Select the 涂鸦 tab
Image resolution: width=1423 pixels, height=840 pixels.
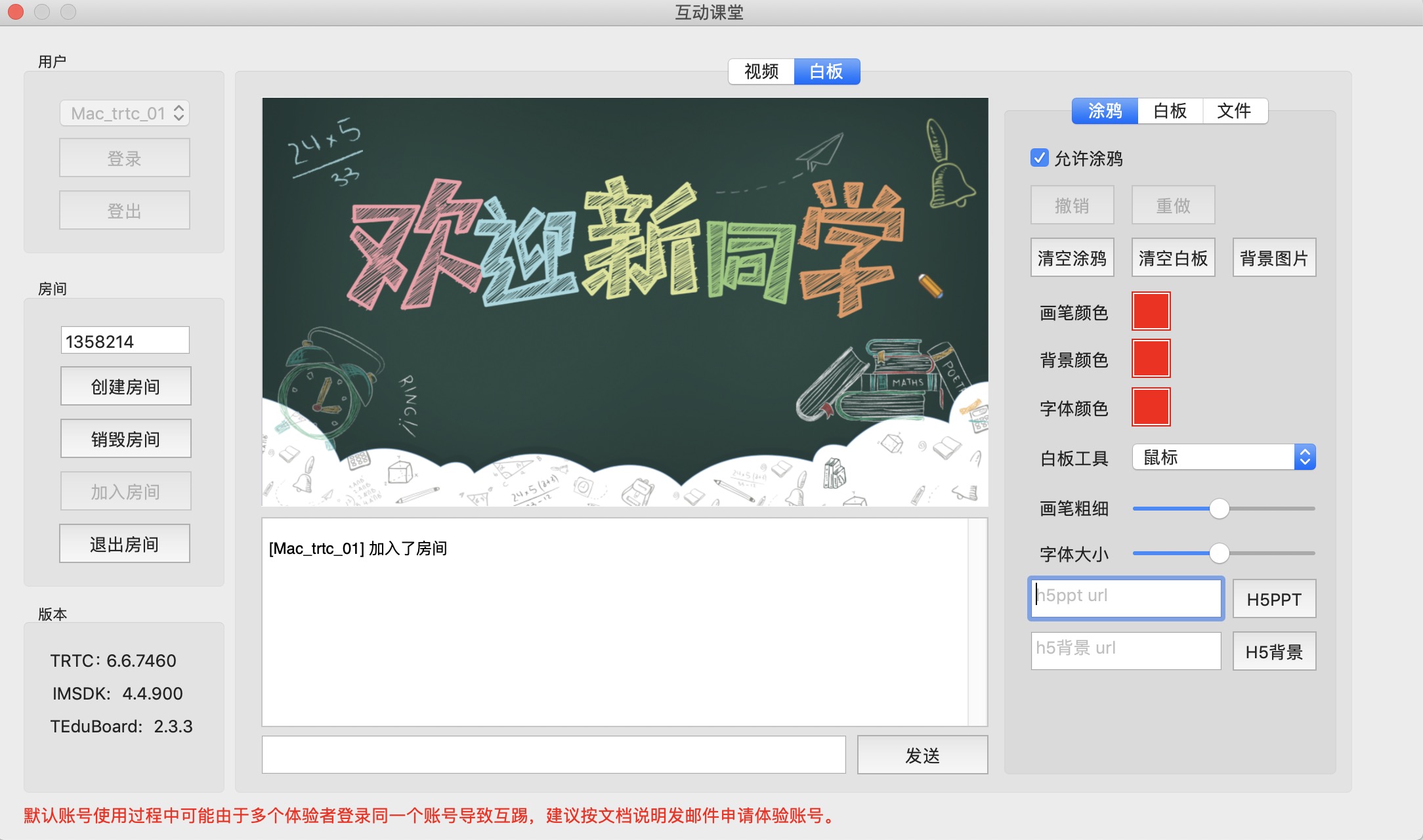point(1105,111)
